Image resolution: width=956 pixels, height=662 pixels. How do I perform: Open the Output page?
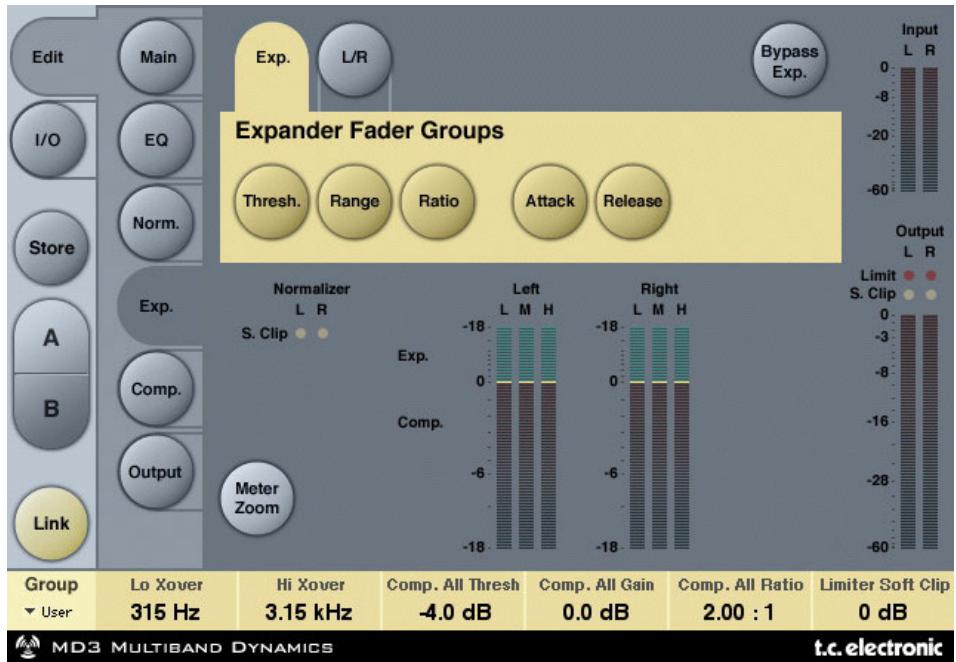tap(155, 472)
